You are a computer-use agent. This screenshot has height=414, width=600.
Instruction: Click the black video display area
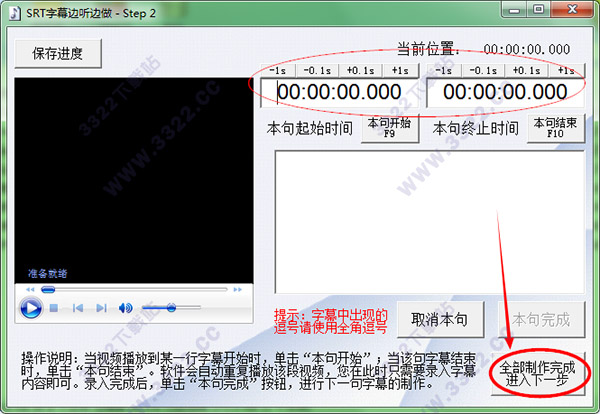[x=134, y=181]
